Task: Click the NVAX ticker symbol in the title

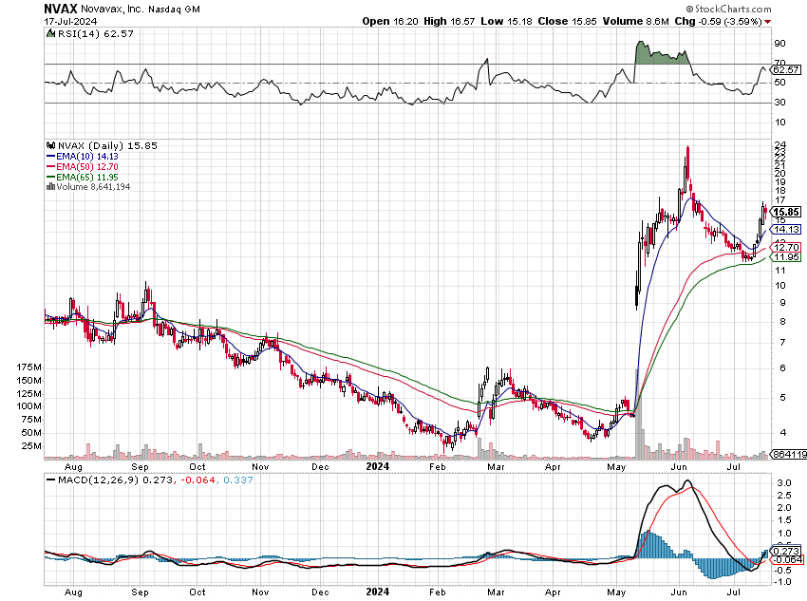Action: (60, 9)
